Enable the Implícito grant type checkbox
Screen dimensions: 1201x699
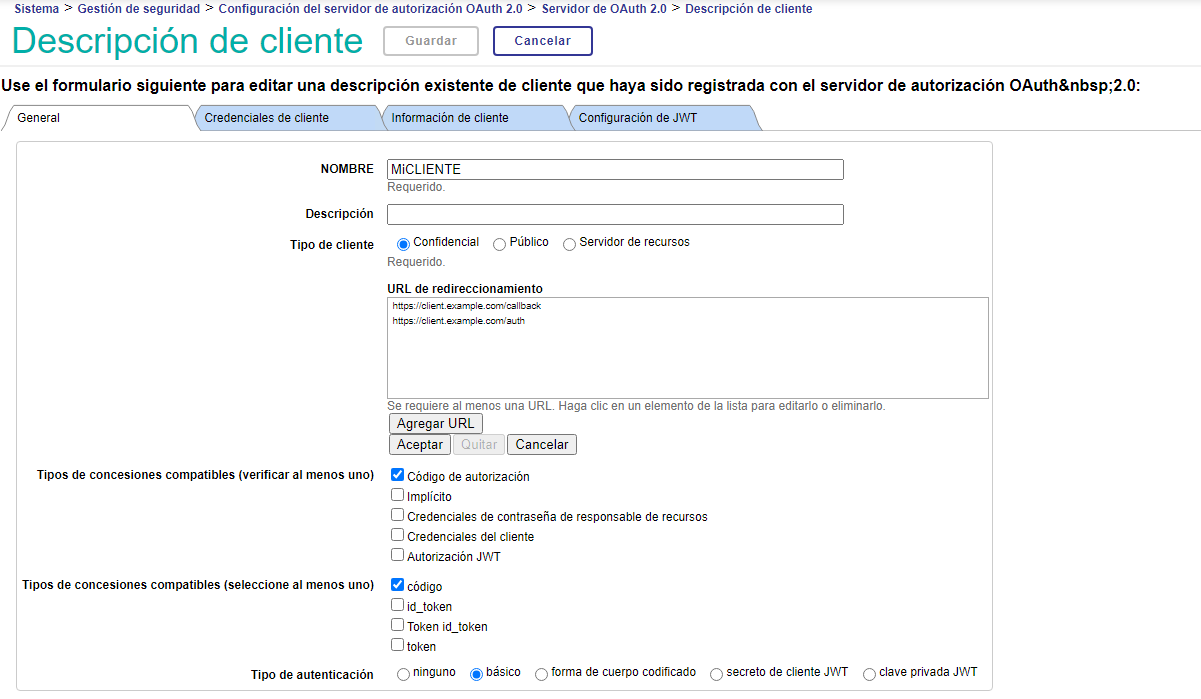[397, 495]
